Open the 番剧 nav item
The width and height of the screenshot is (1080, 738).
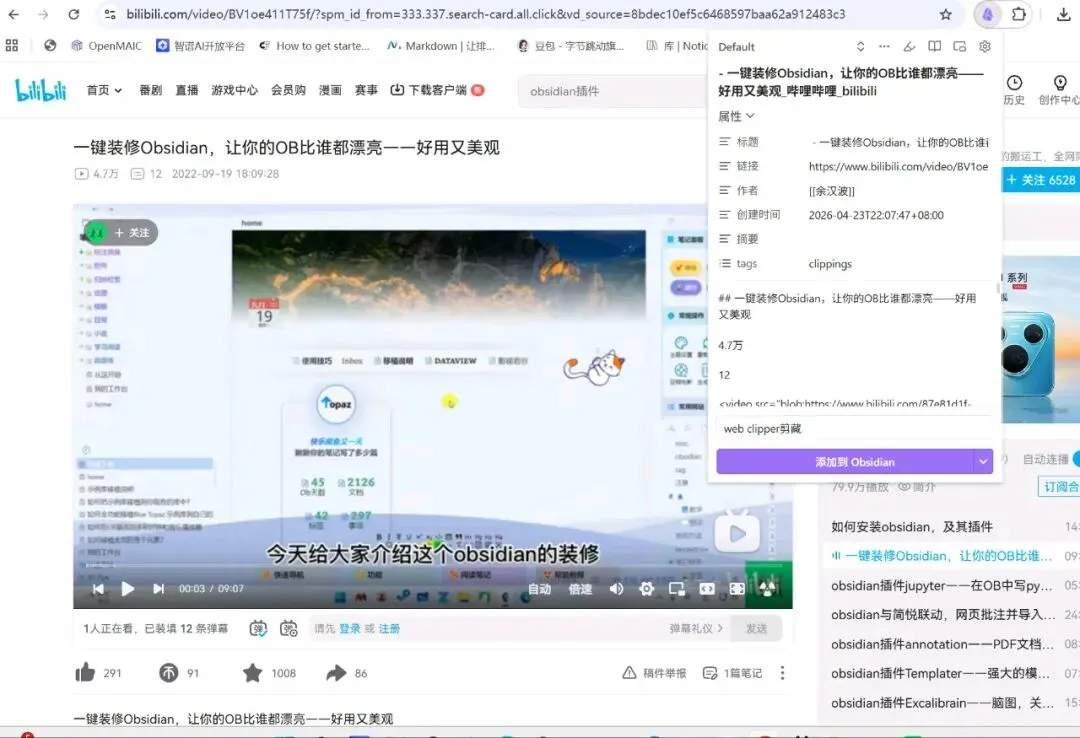tap(150, 90)
